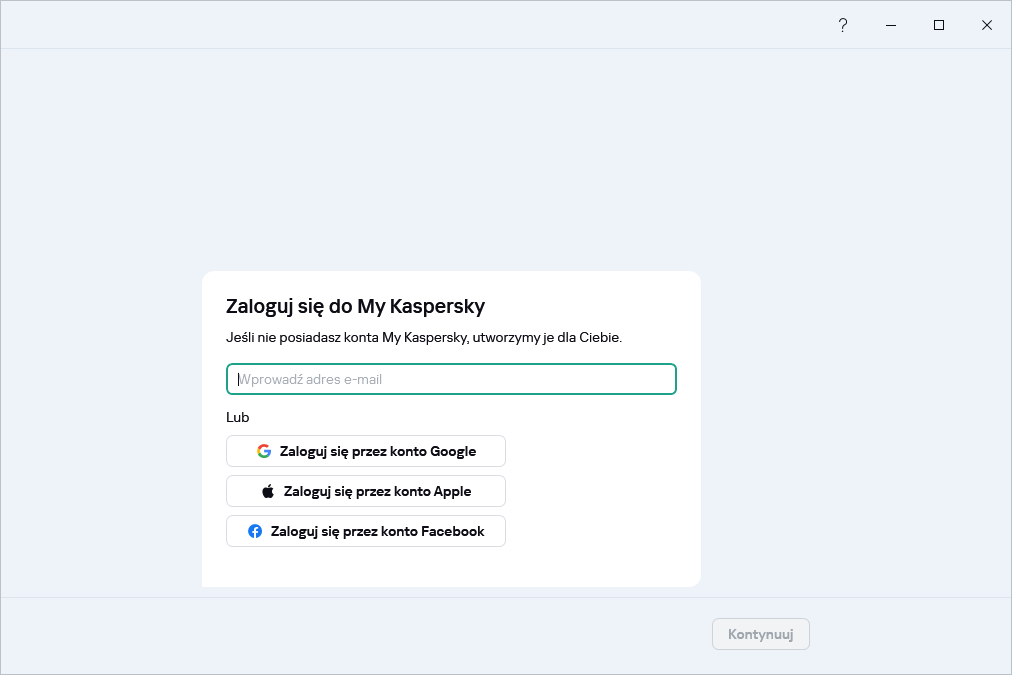Focus the 'Wprowadź adres e-mail' input field
Screen dimensions: 1012x675
(451, 379)
